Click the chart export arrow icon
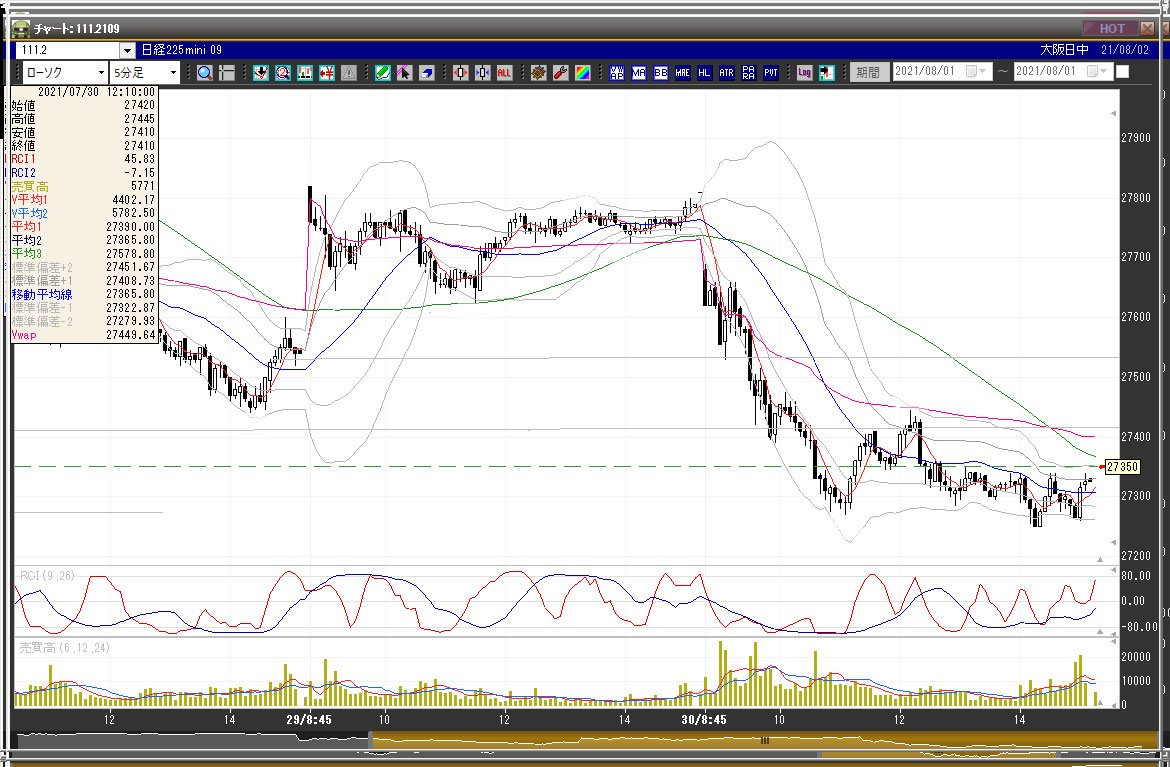The image size is (1170, 767). (826, 72)
